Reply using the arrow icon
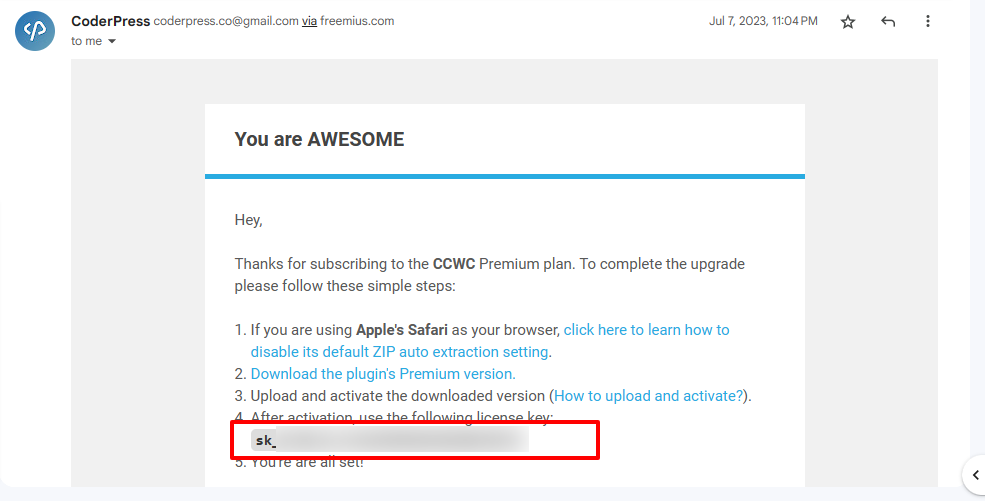Image resolution: width=985 pixels, height=501 pixels. click(888, 22)
